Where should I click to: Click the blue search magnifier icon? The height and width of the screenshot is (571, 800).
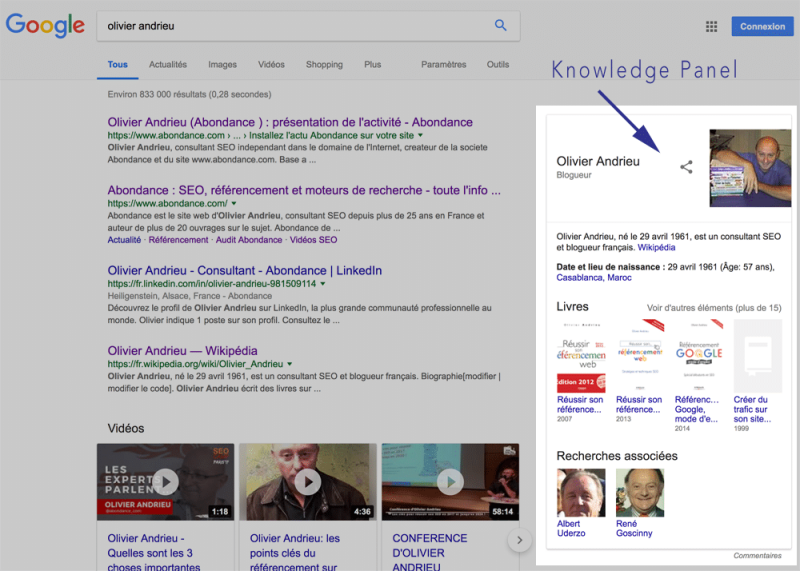(501, 26)
